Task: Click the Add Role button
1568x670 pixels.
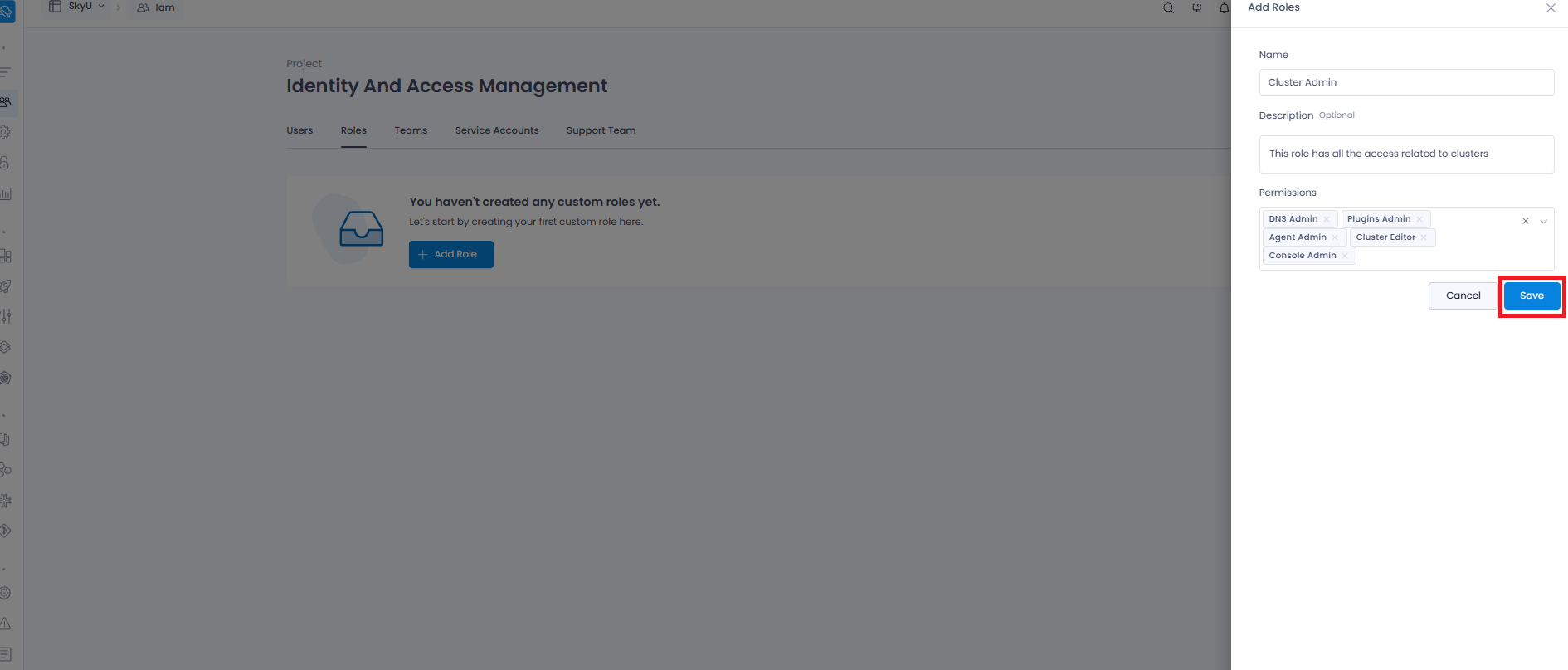Action: click(x=451, y=254)
